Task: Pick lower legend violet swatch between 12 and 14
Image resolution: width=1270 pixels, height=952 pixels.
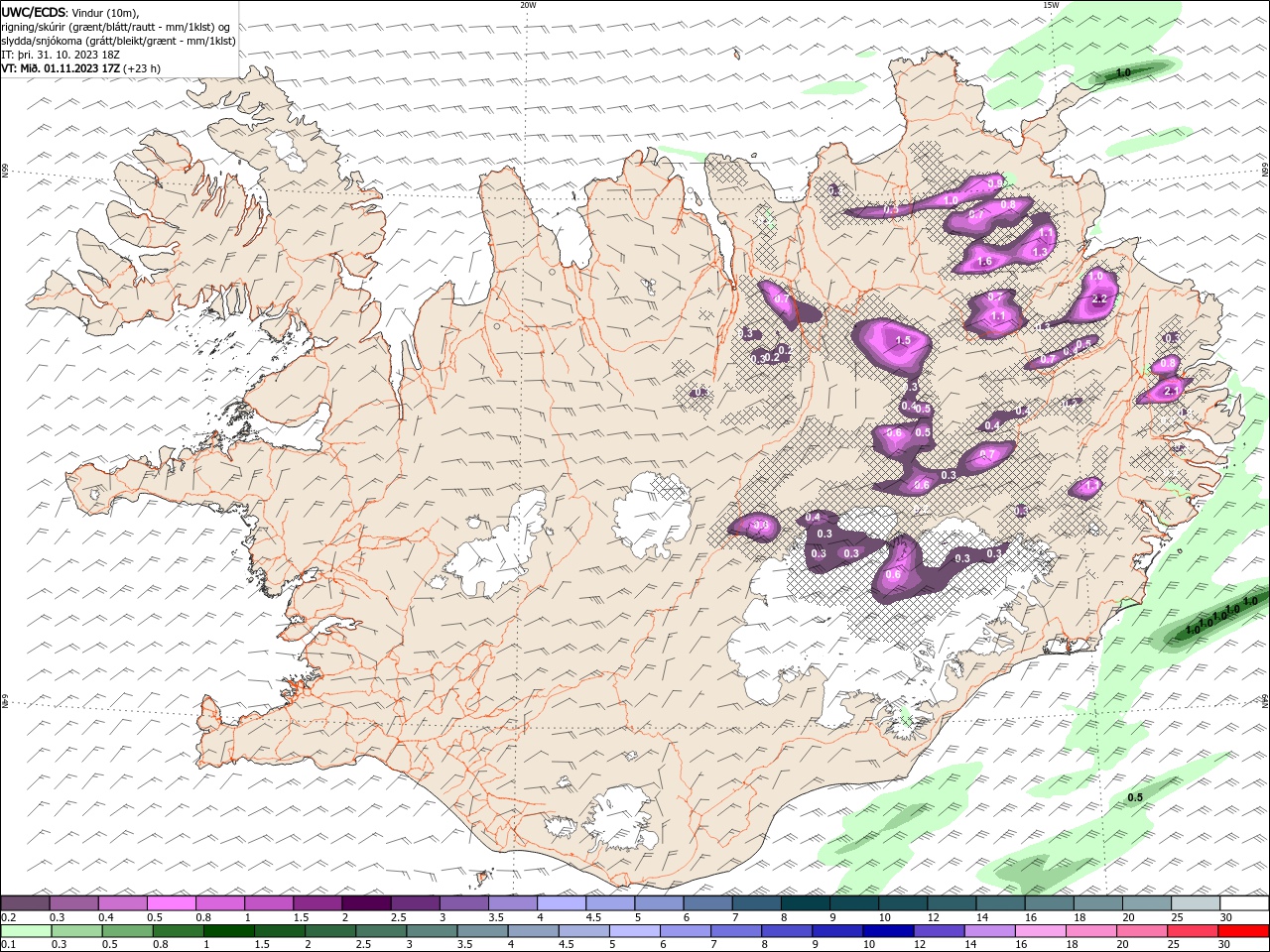Action: click(x=939, y=931)
